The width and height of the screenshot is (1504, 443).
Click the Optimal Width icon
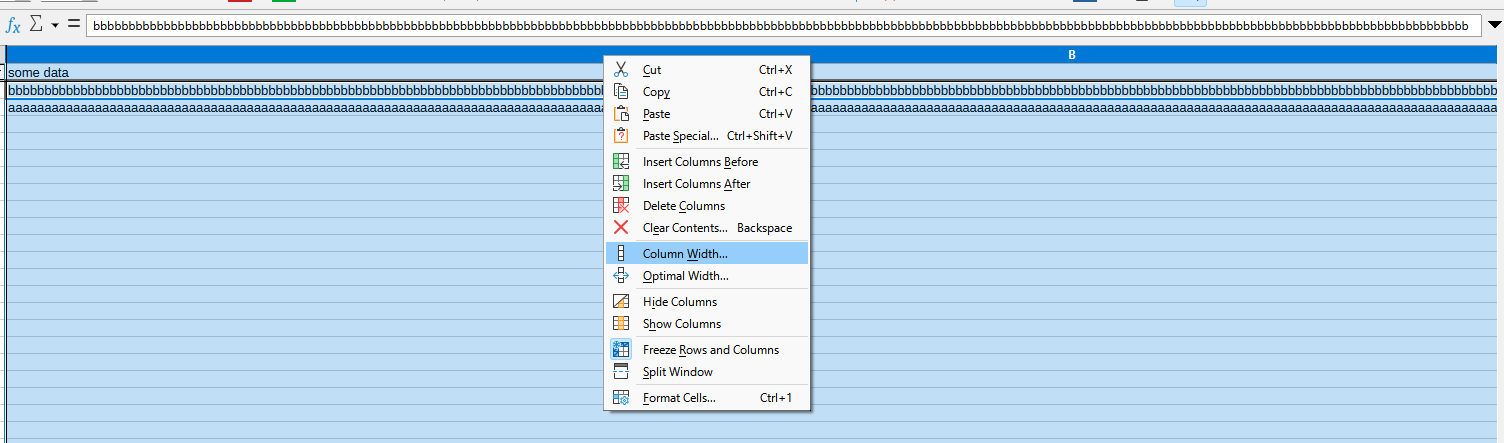pos(621,276)
